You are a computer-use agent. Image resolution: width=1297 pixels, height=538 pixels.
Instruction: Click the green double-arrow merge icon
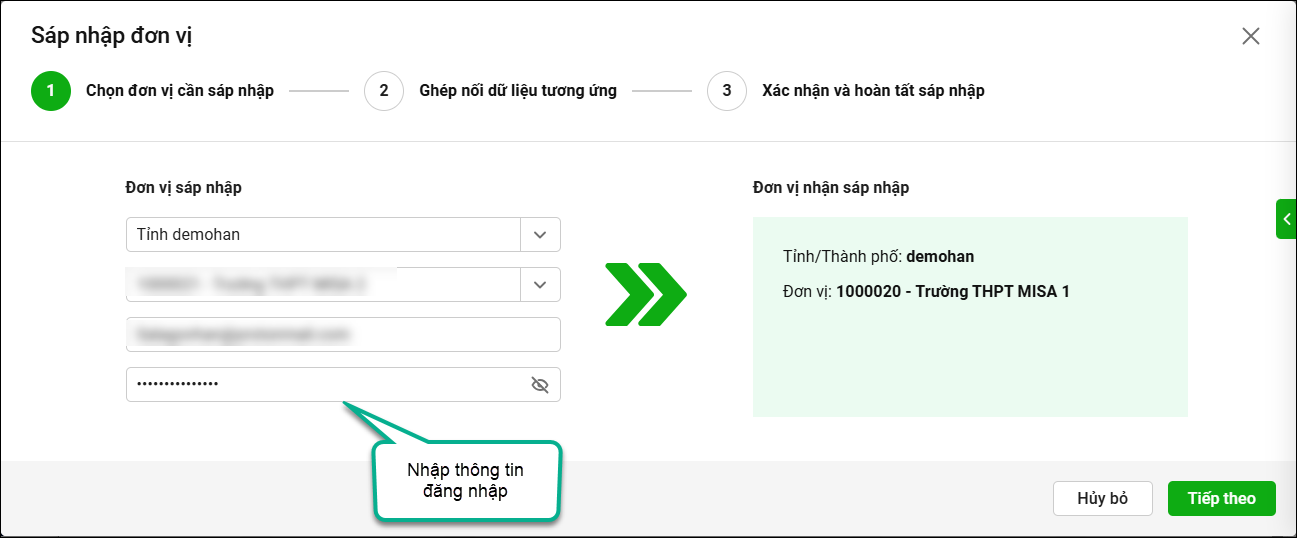646,295
